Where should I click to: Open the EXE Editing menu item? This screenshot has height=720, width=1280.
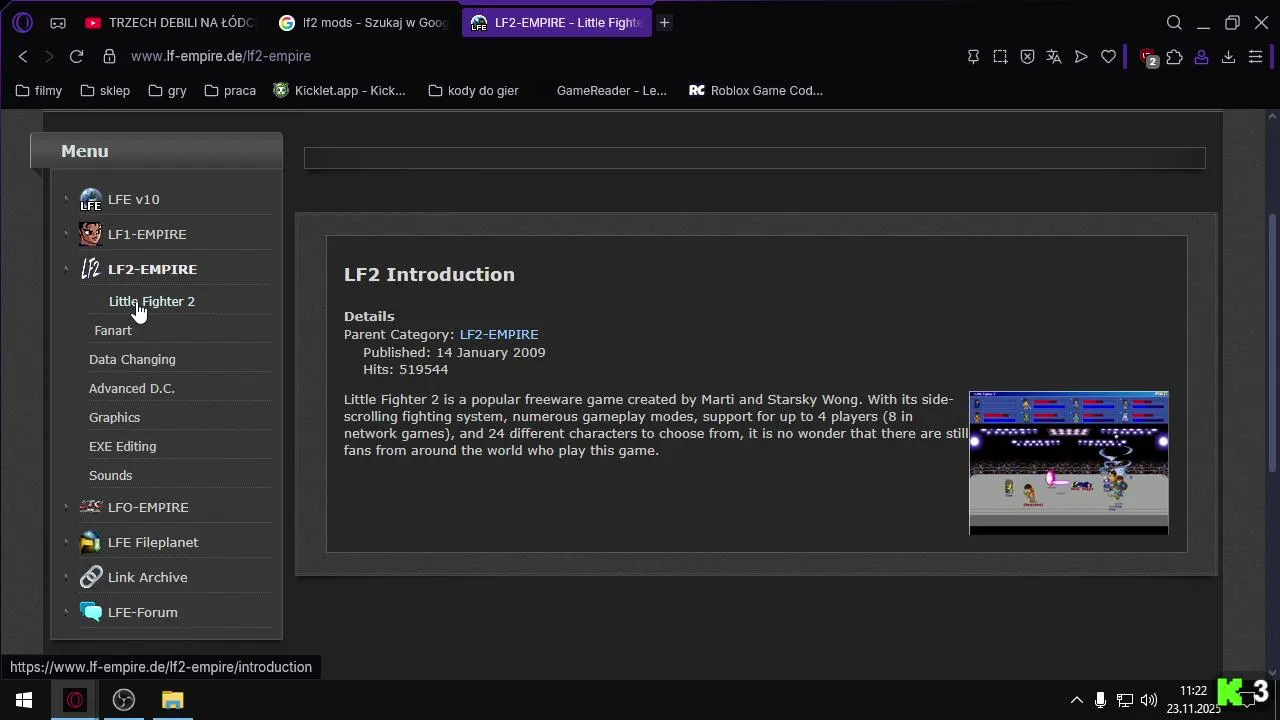(x=122, y=446)
